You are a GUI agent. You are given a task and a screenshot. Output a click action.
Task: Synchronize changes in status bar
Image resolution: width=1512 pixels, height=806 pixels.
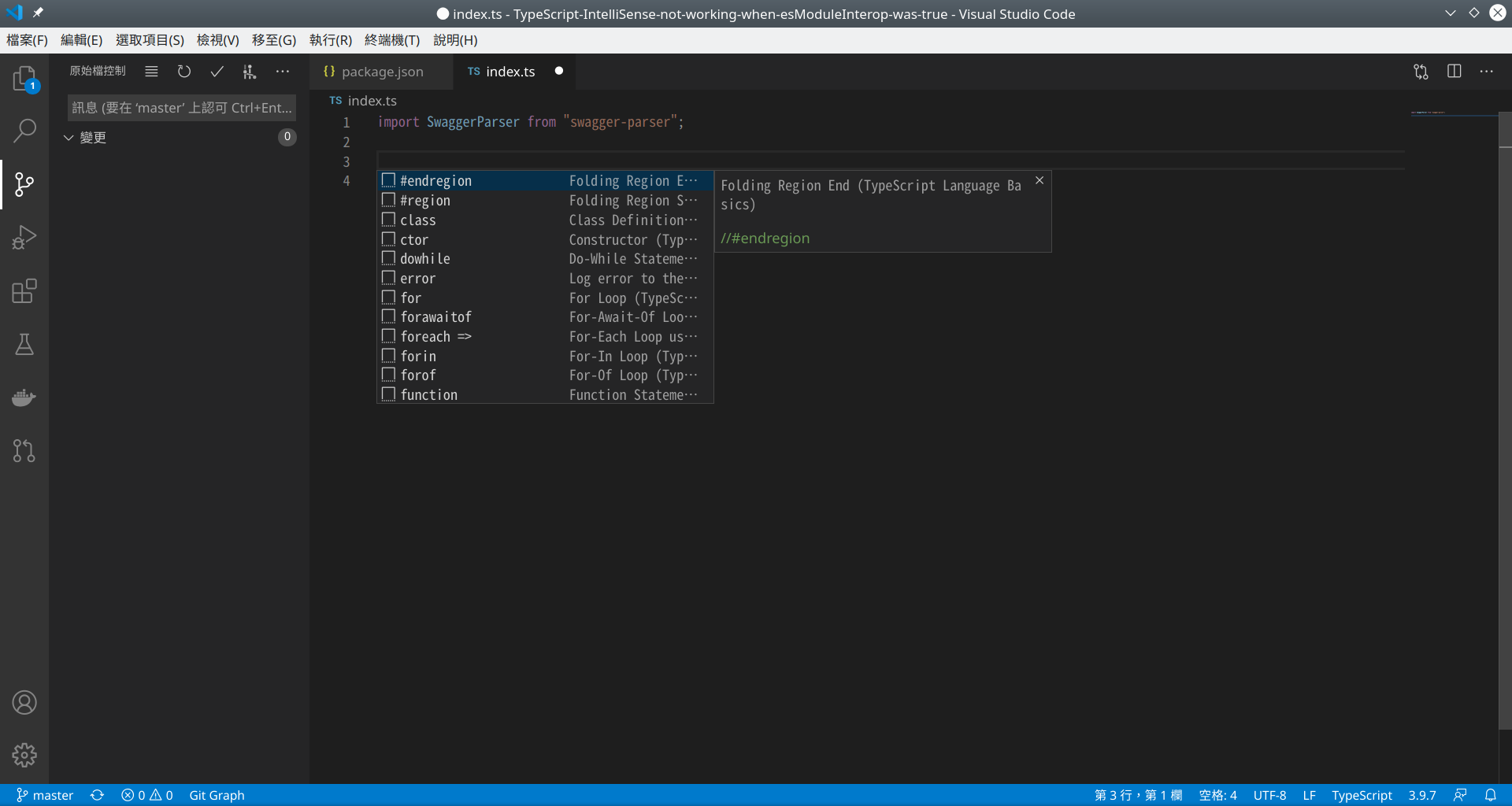point(97,795)
